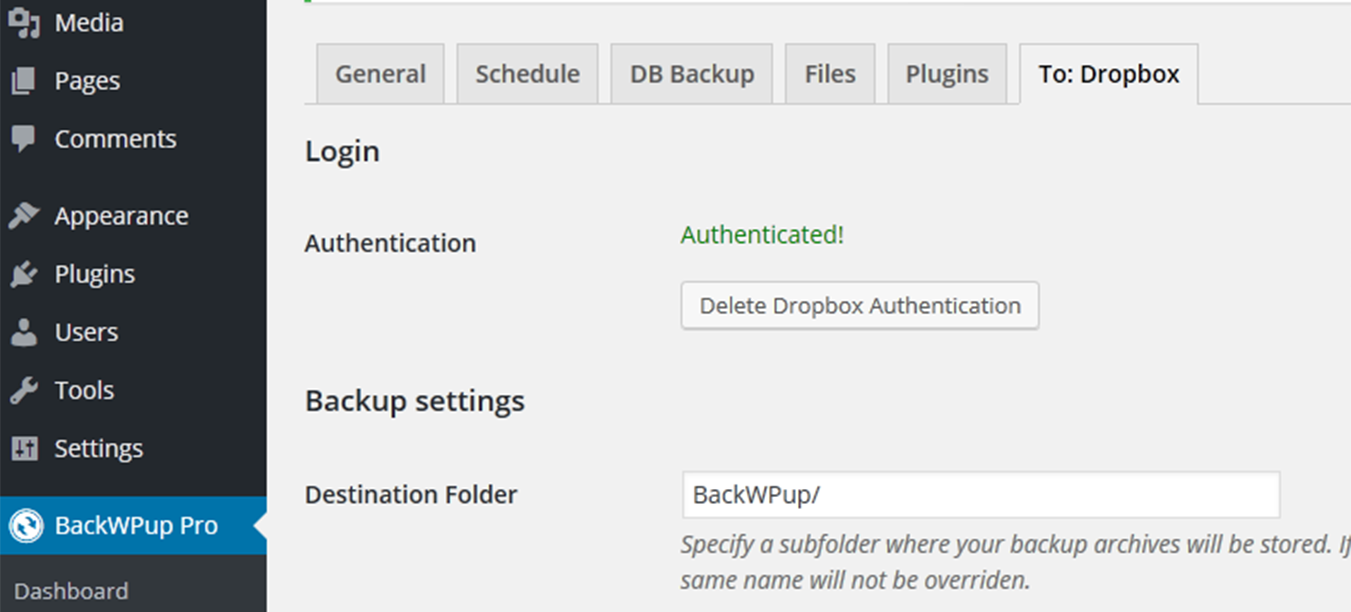Click the Settings sliders icon

[x=25, y=448]
